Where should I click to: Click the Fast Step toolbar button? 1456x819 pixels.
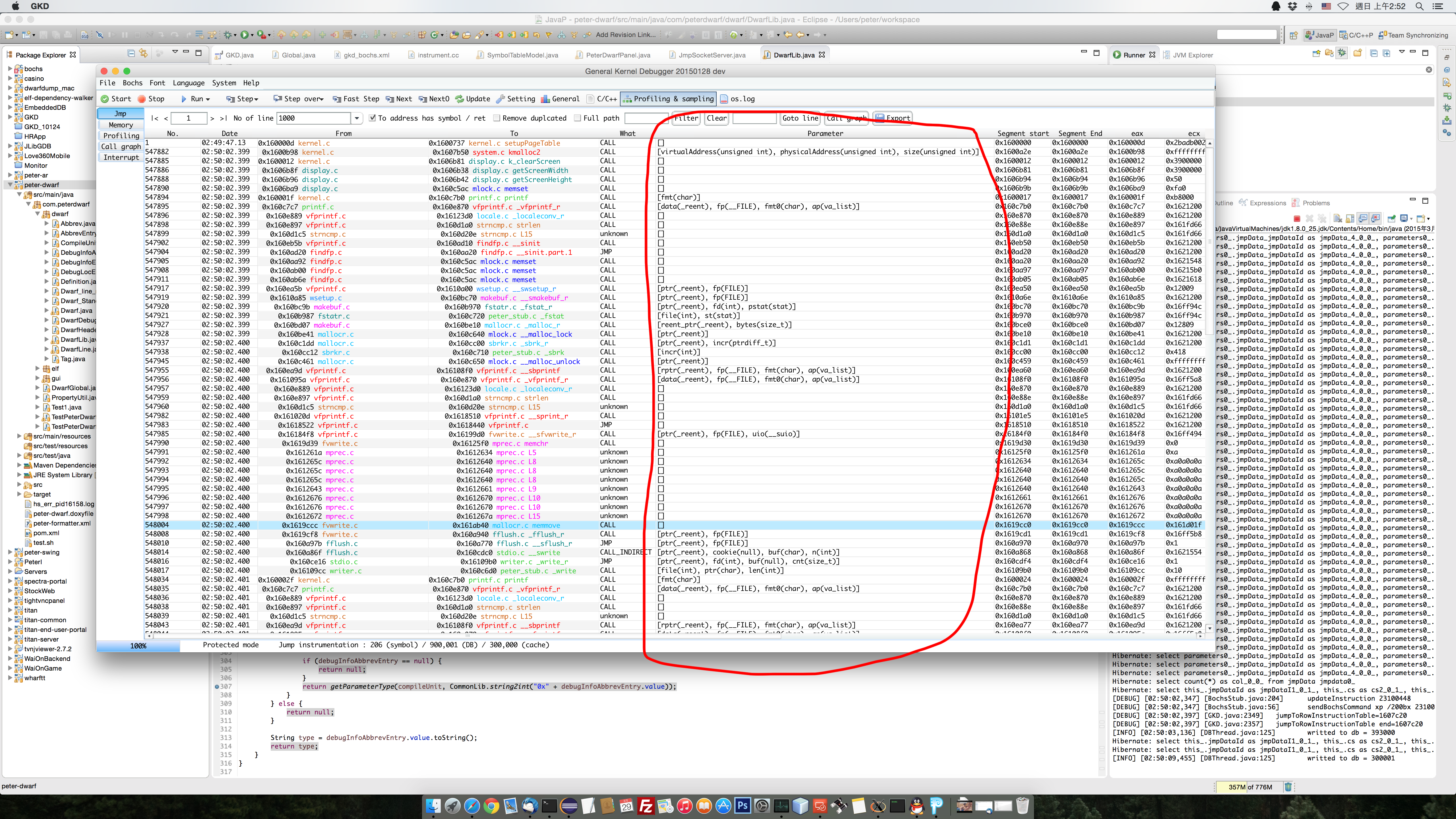tap(356, 98)
